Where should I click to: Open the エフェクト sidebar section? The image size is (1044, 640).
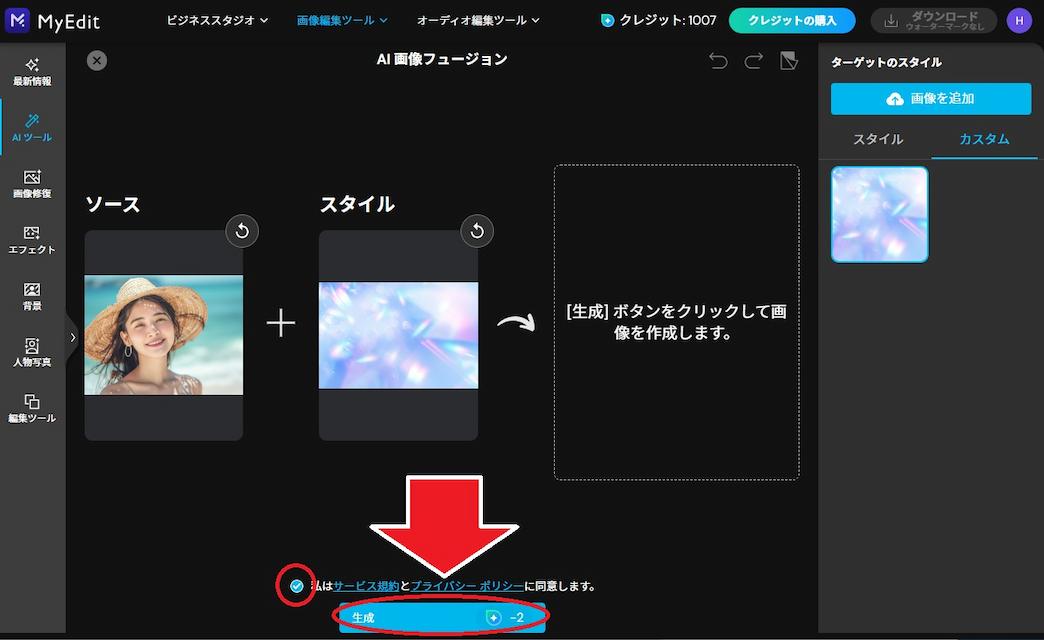tap(32, 240)
